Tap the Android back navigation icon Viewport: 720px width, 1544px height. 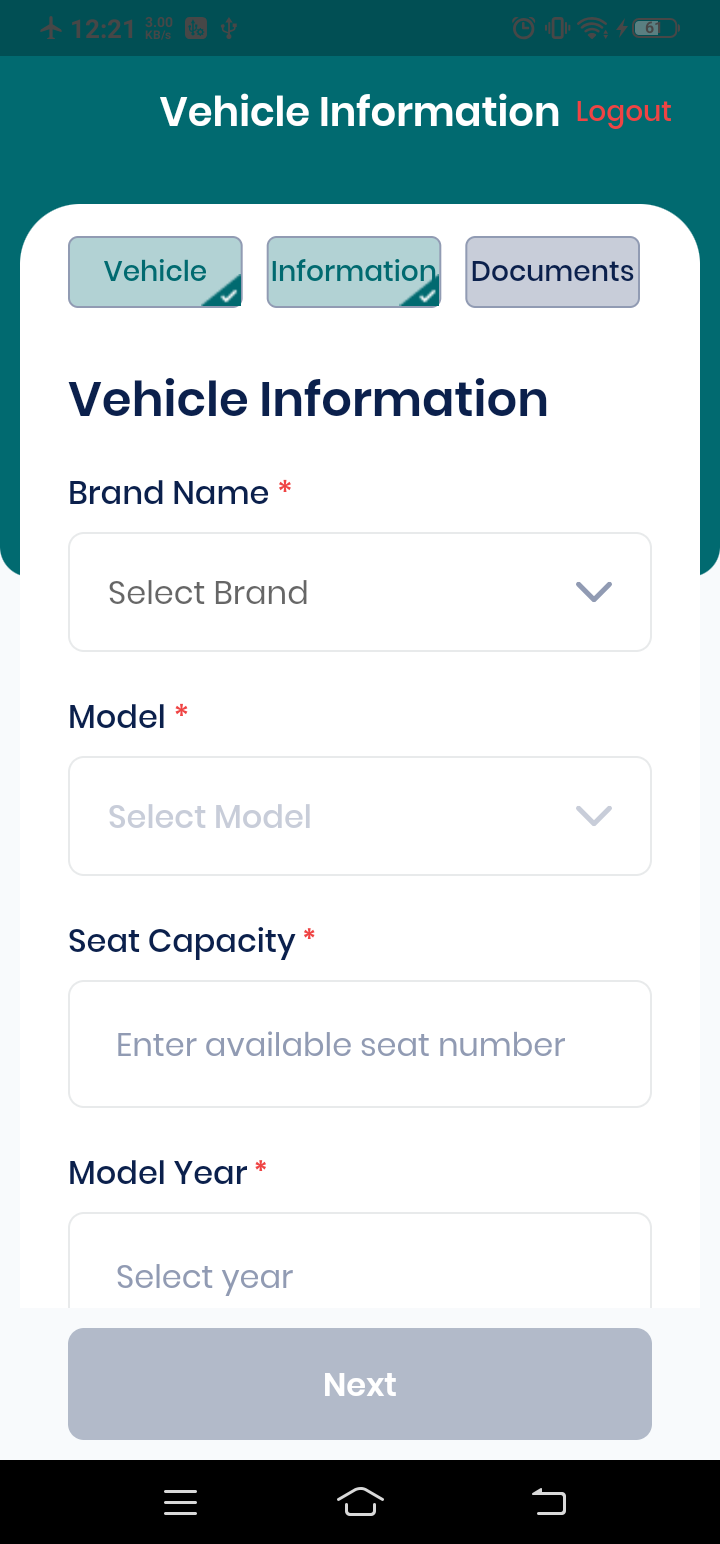coord(549,1502)
